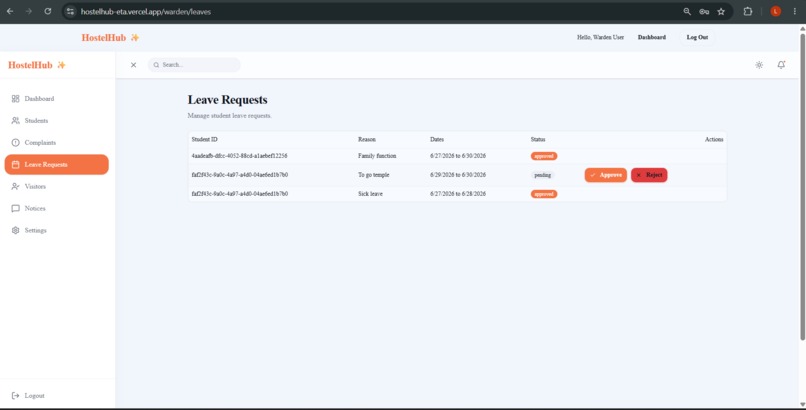
Task: Open Dashboard in the sidebar
Action: pyautogui.click(x=33, y=99)
